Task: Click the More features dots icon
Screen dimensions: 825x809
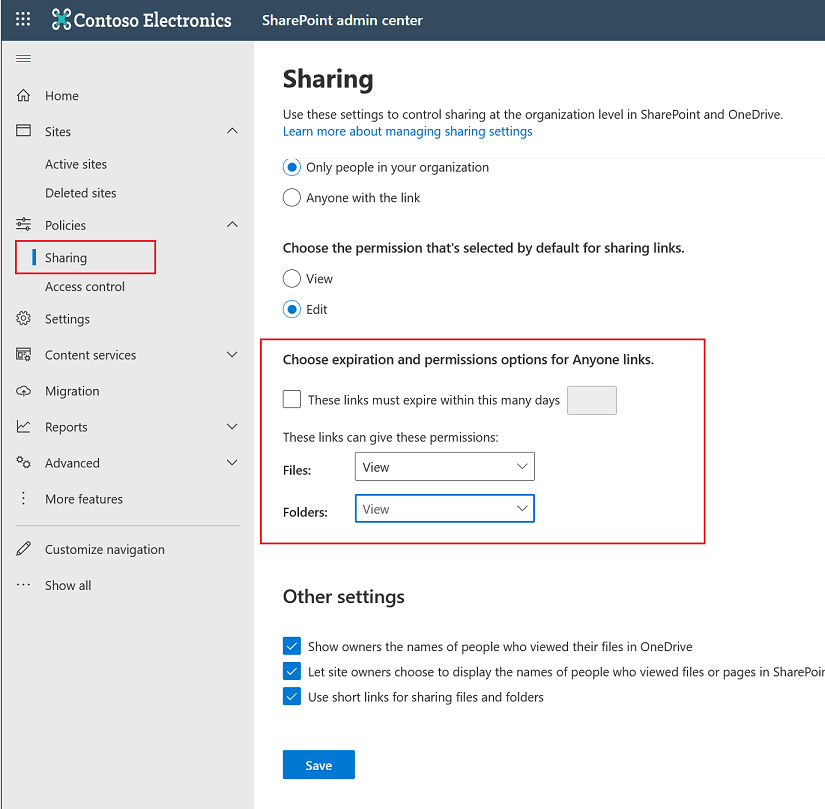Action: click(23, 498)
